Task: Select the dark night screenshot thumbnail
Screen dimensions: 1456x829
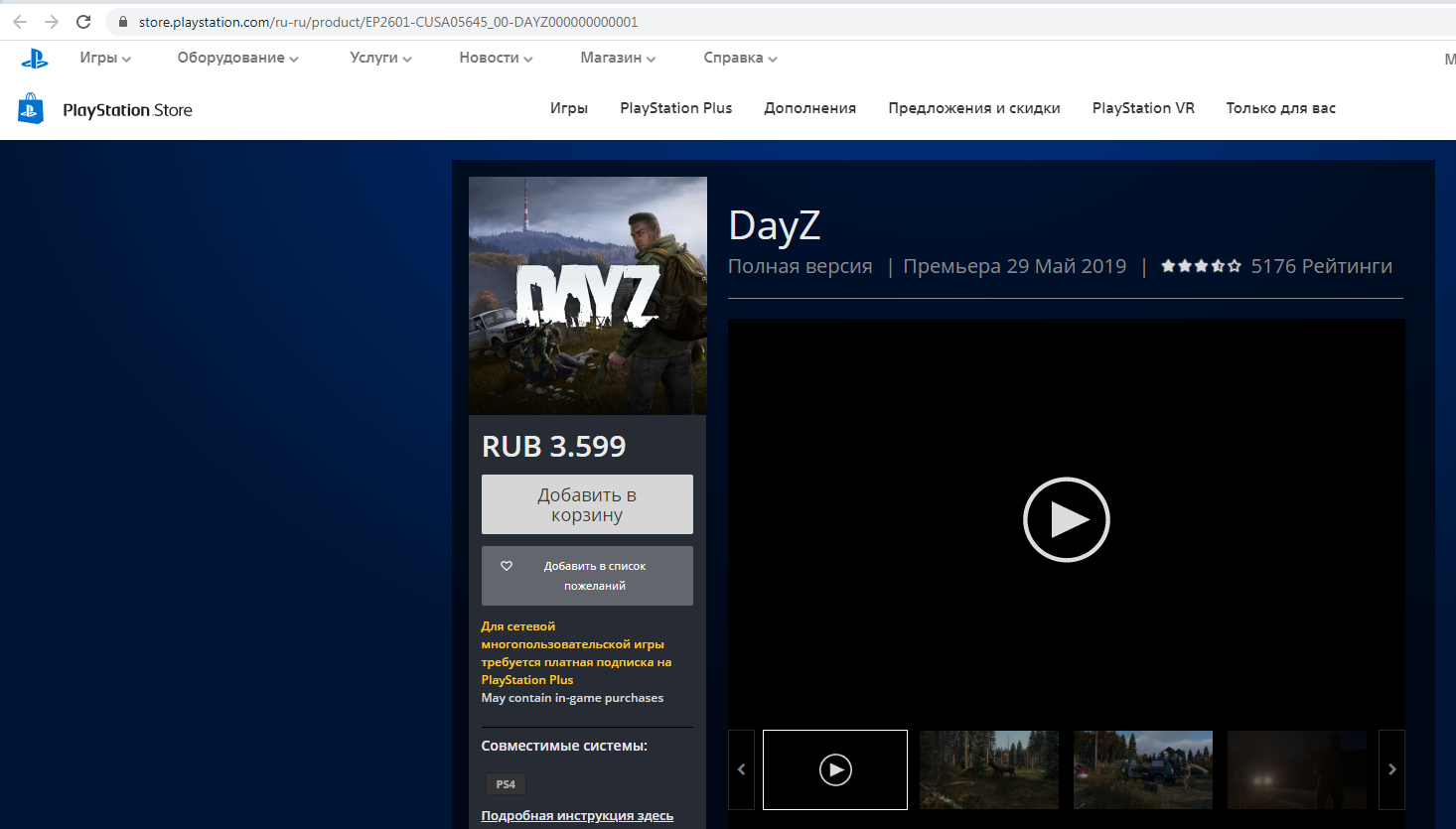Action: point(1297,769)
